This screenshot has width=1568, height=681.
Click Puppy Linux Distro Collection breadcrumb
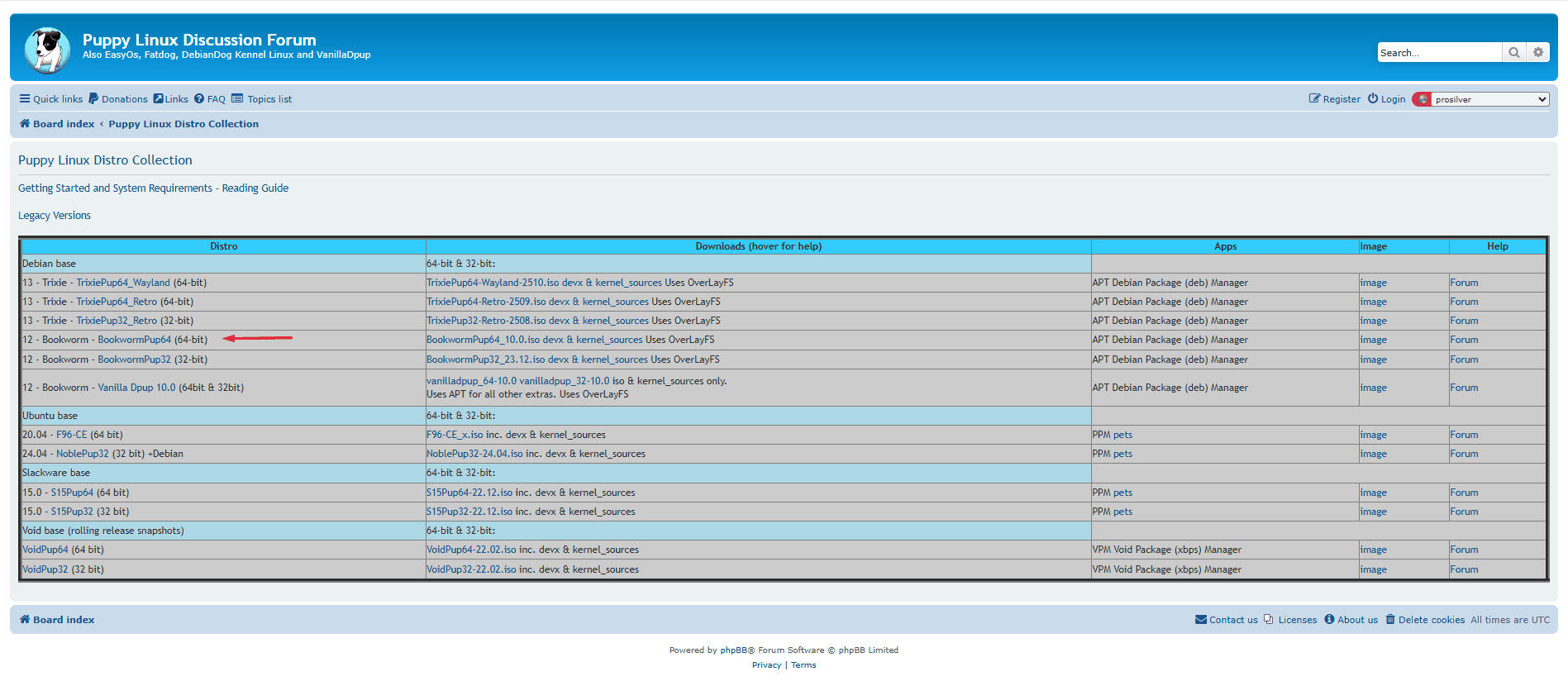coord(183,124)
